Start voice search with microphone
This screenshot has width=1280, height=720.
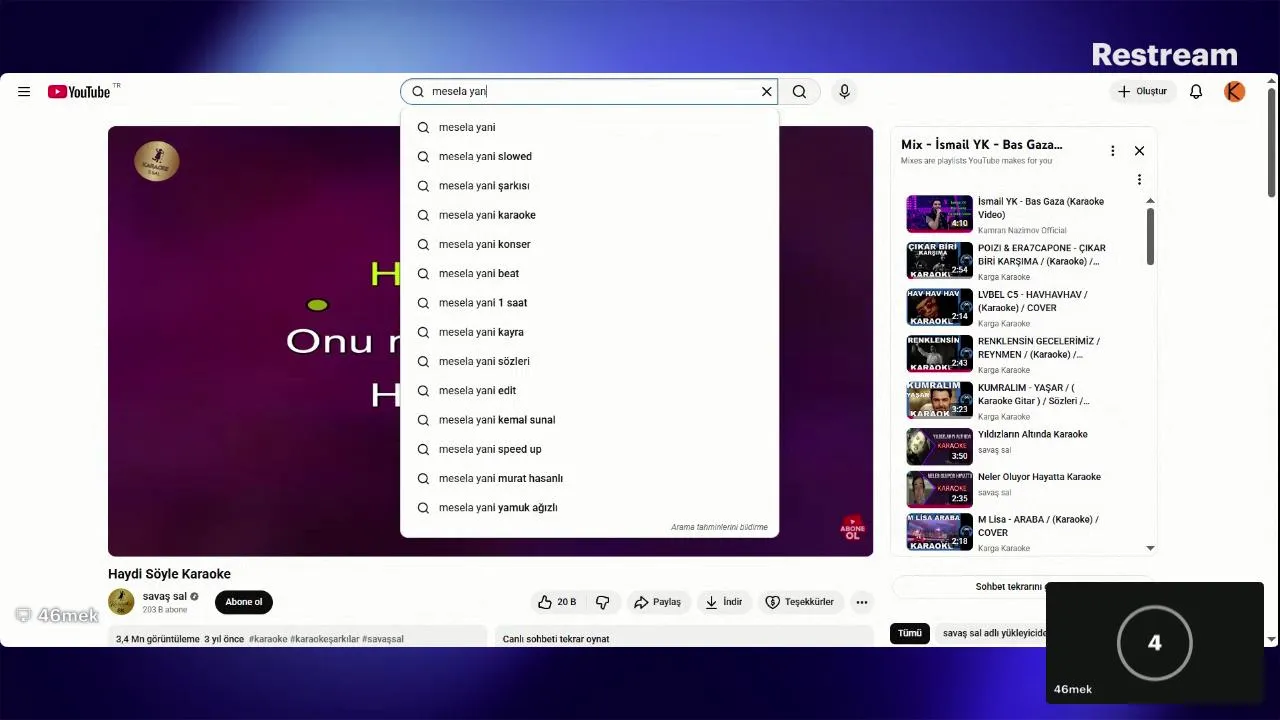pyautogui.click(x=844, y=91)
